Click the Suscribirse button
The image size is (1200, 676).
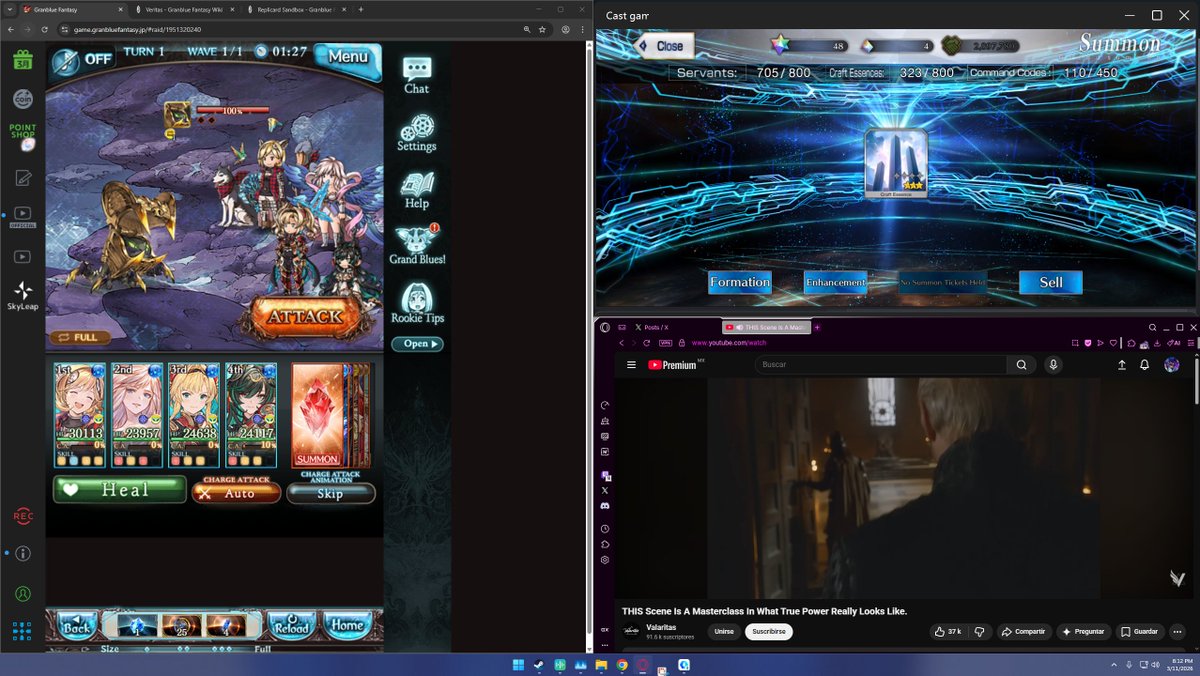point(769,632)
